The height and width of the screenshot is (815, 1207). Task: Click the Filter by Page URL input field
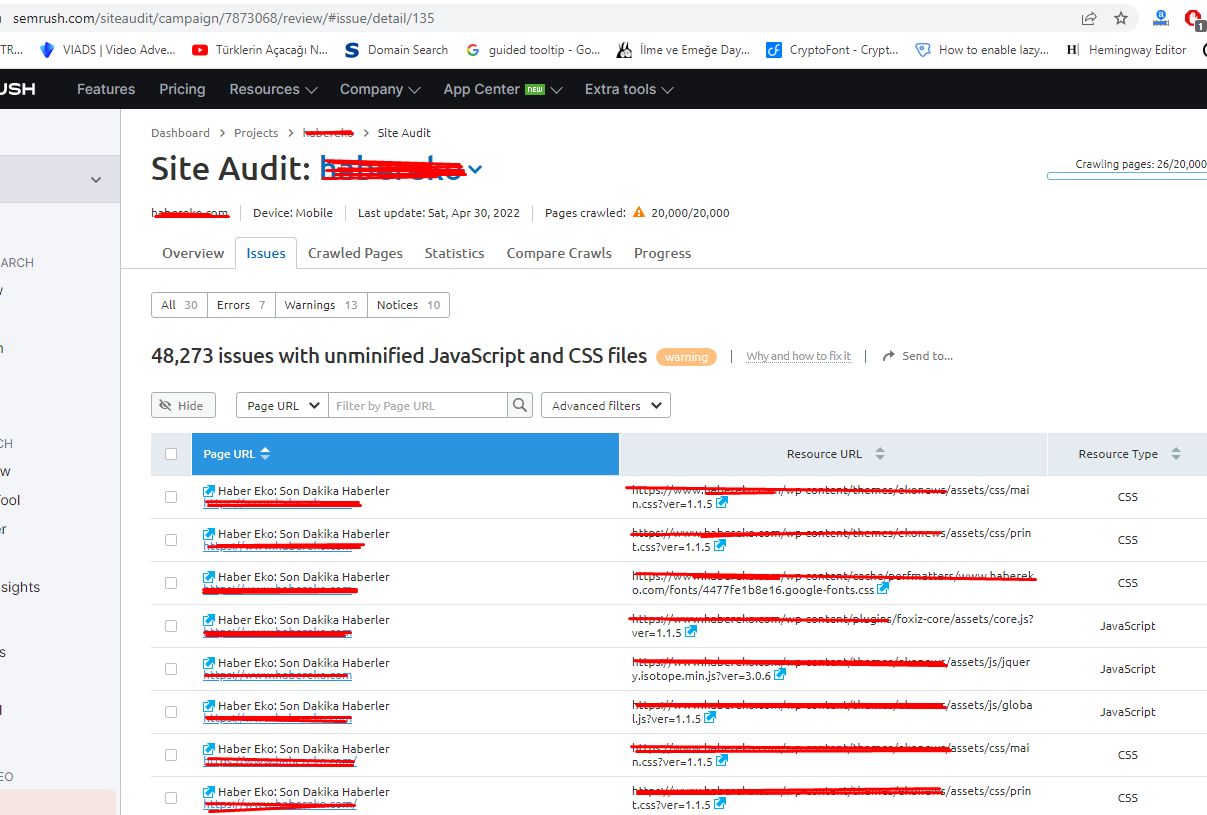click(418, 405)
